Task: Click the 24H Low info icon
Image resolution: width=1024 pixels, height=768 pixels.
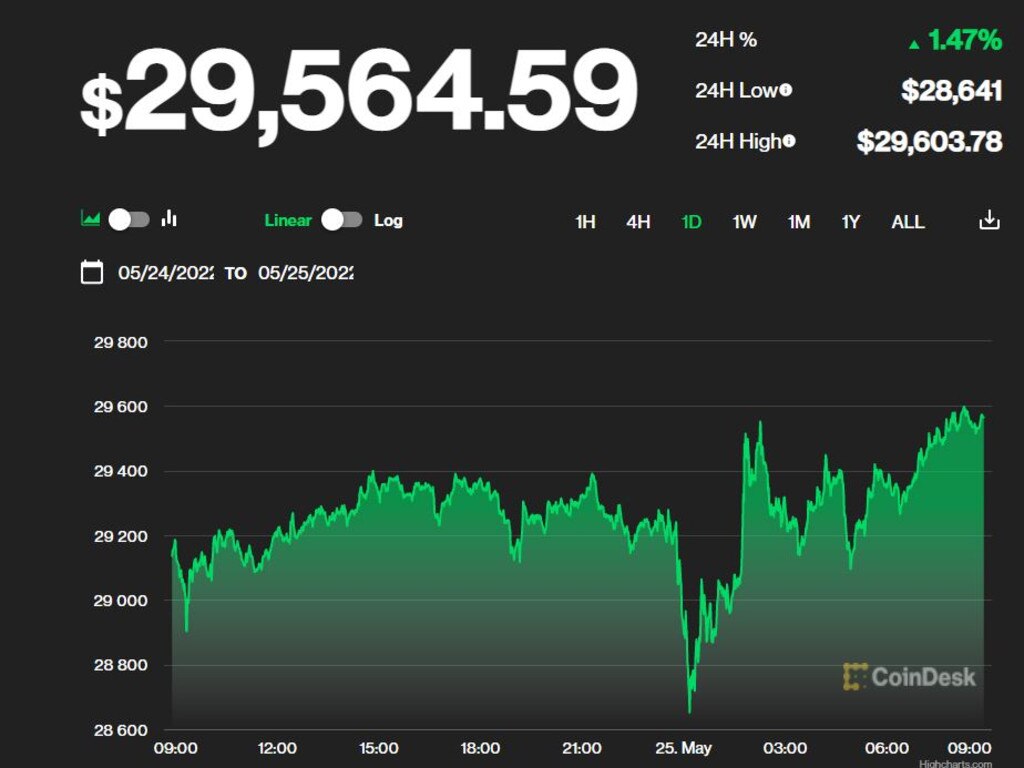Action: [786, 90]
